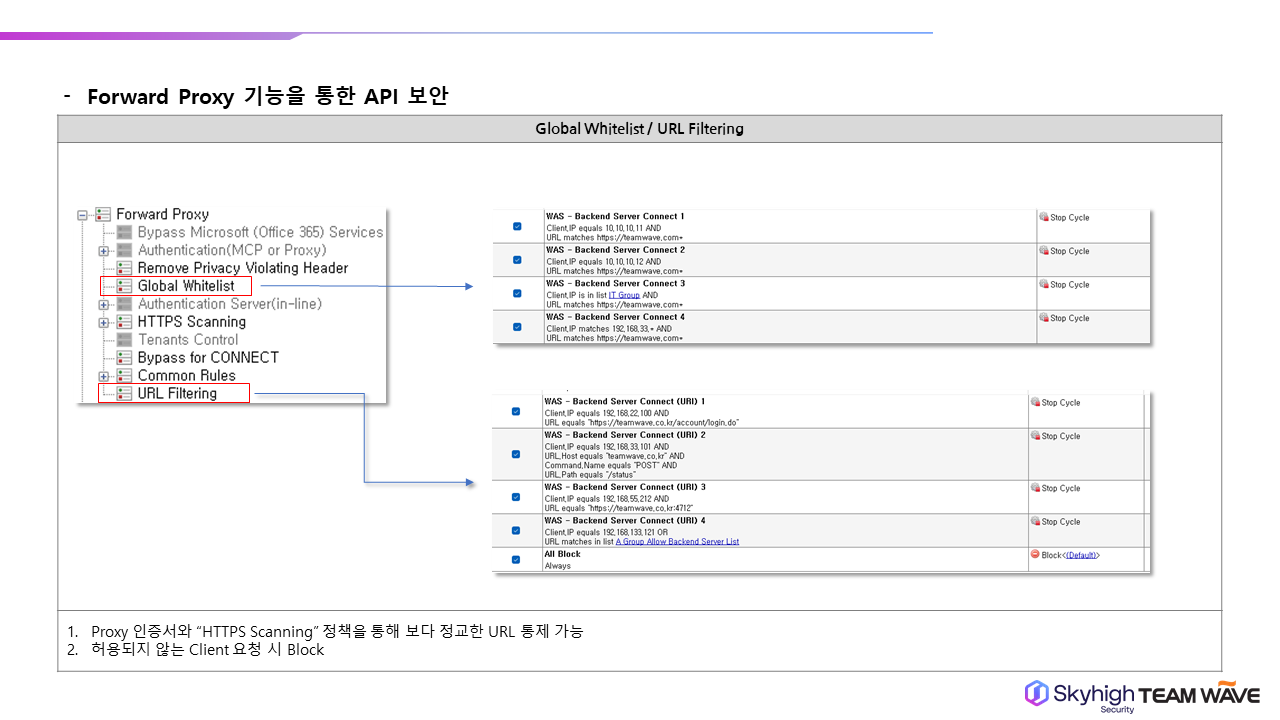
Task: Open the IT Group list link
Action: pos(624,296)
